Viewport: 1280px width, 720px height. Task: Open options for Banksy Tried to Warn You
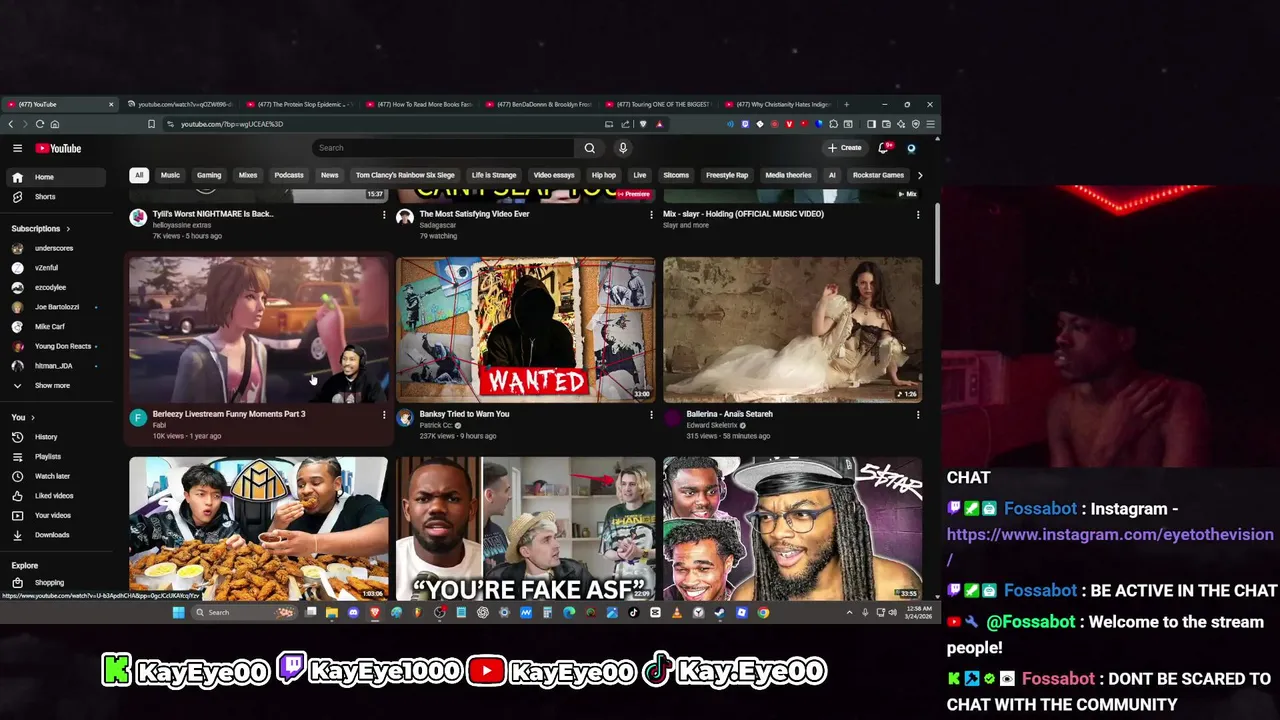click(x=651, y=414)
